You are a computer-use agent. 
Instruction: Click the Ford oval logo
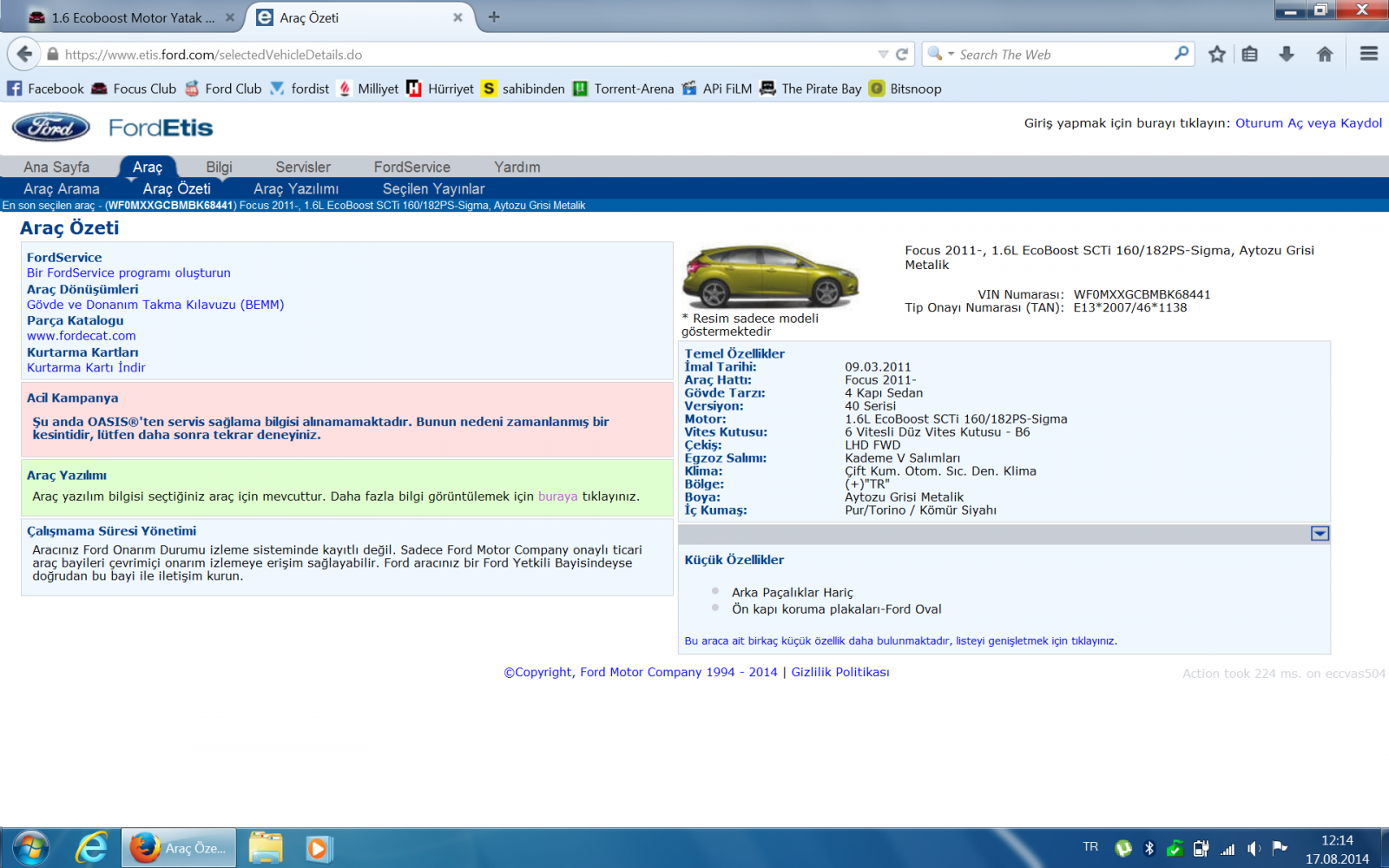pos(51,128)
